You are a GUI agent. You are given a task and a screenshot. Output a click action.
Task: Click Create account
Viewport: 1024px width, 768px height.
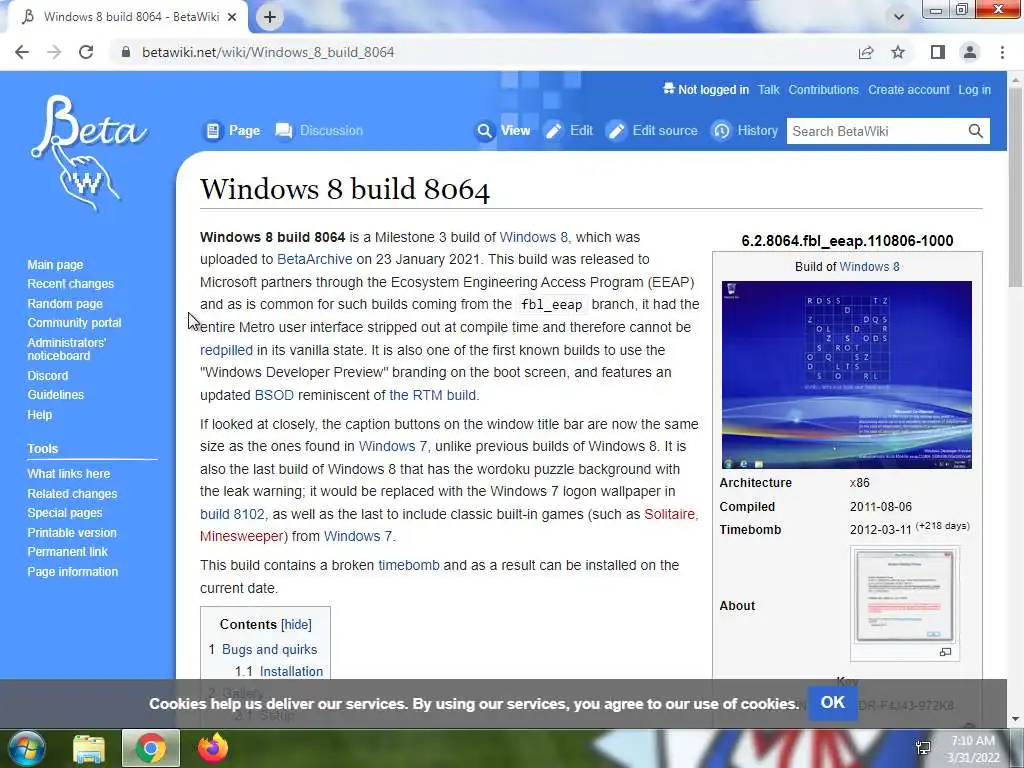coord(908,90)
